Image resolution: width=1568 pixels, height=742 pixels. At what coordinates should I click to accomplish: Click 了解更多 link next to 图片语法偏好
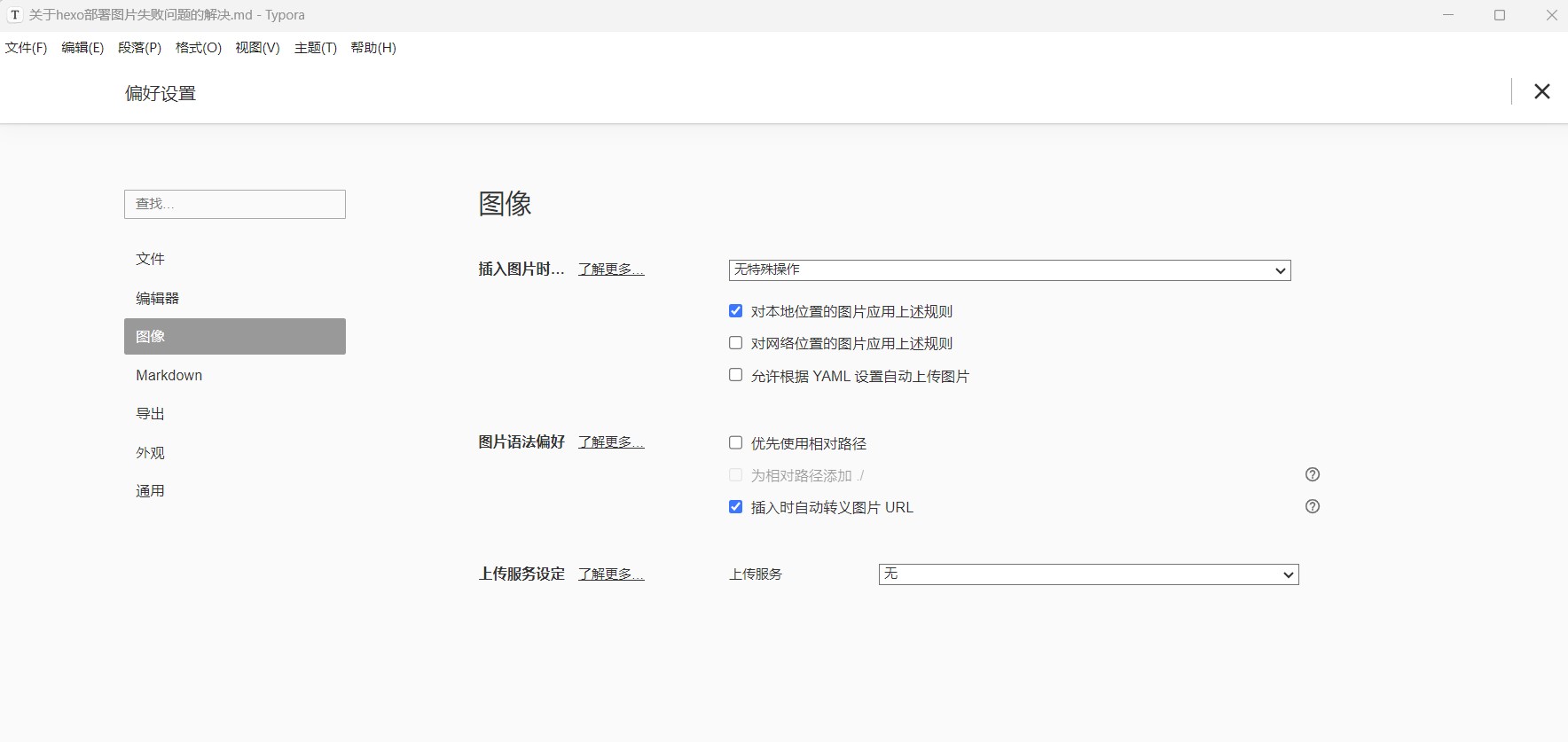[x=611, y=442]
